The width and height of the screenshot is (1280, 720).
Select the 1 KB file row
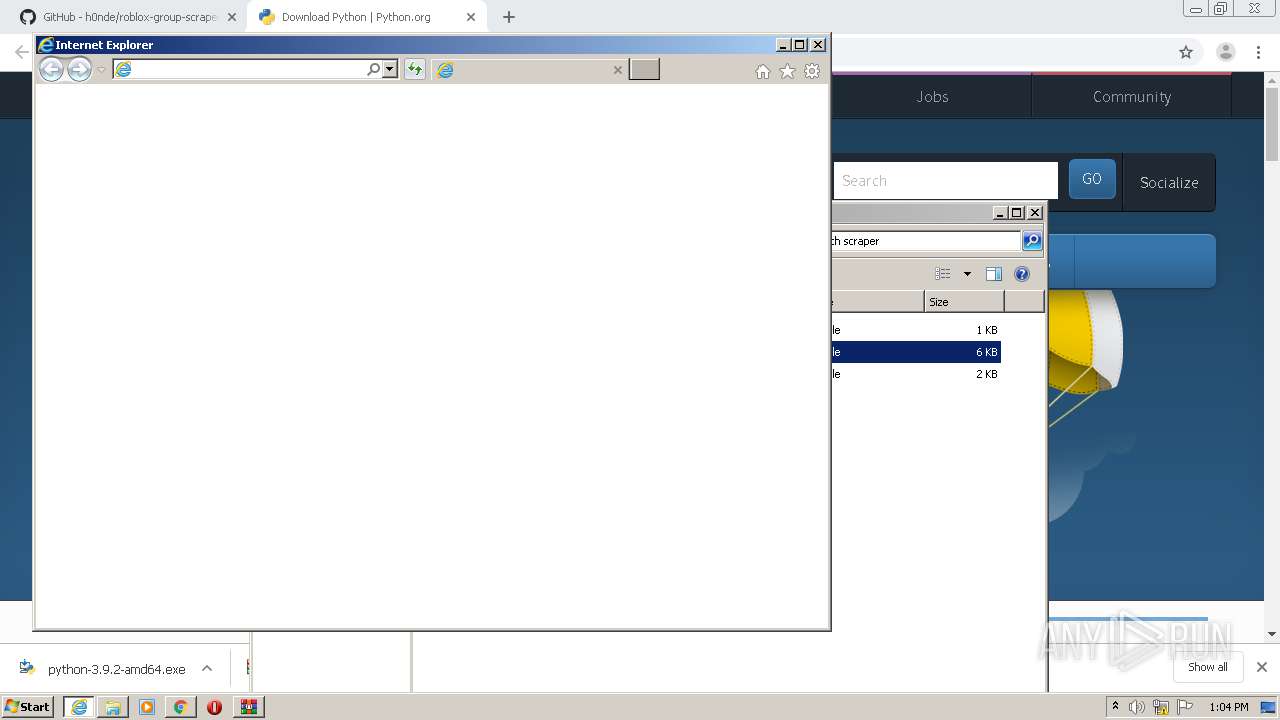pyautogui.click(x=916, y=330)
